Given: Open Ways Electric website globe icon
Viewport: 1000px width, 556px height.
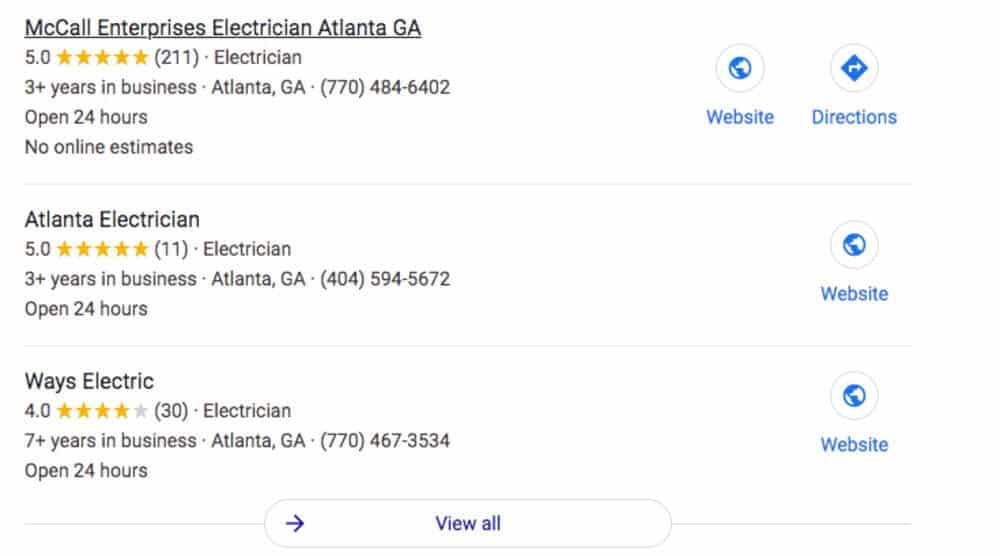Looking at the screenshot, I should point(853,395).
